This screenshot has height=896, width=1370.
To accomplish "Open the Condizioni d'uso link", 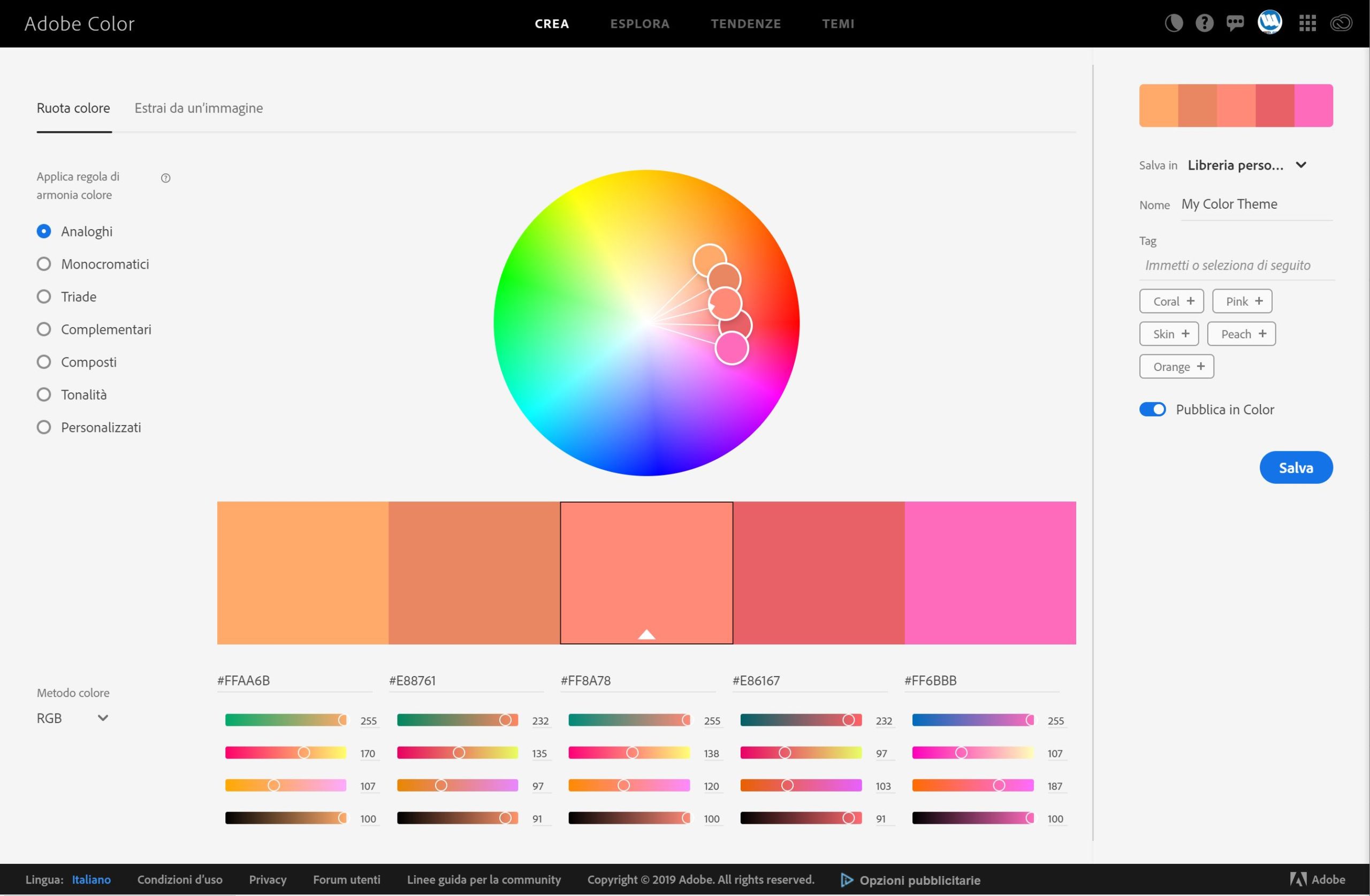I will [x=180, y=879].
